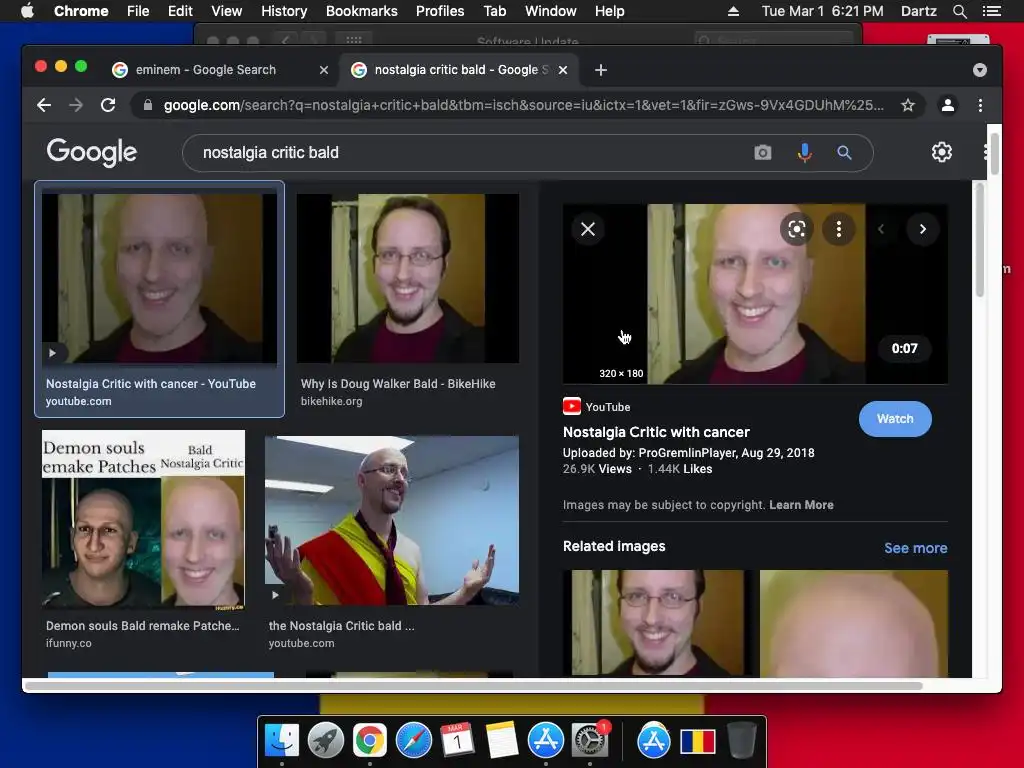
Task: Open the Help menu
Action: (x=609, y=11)
